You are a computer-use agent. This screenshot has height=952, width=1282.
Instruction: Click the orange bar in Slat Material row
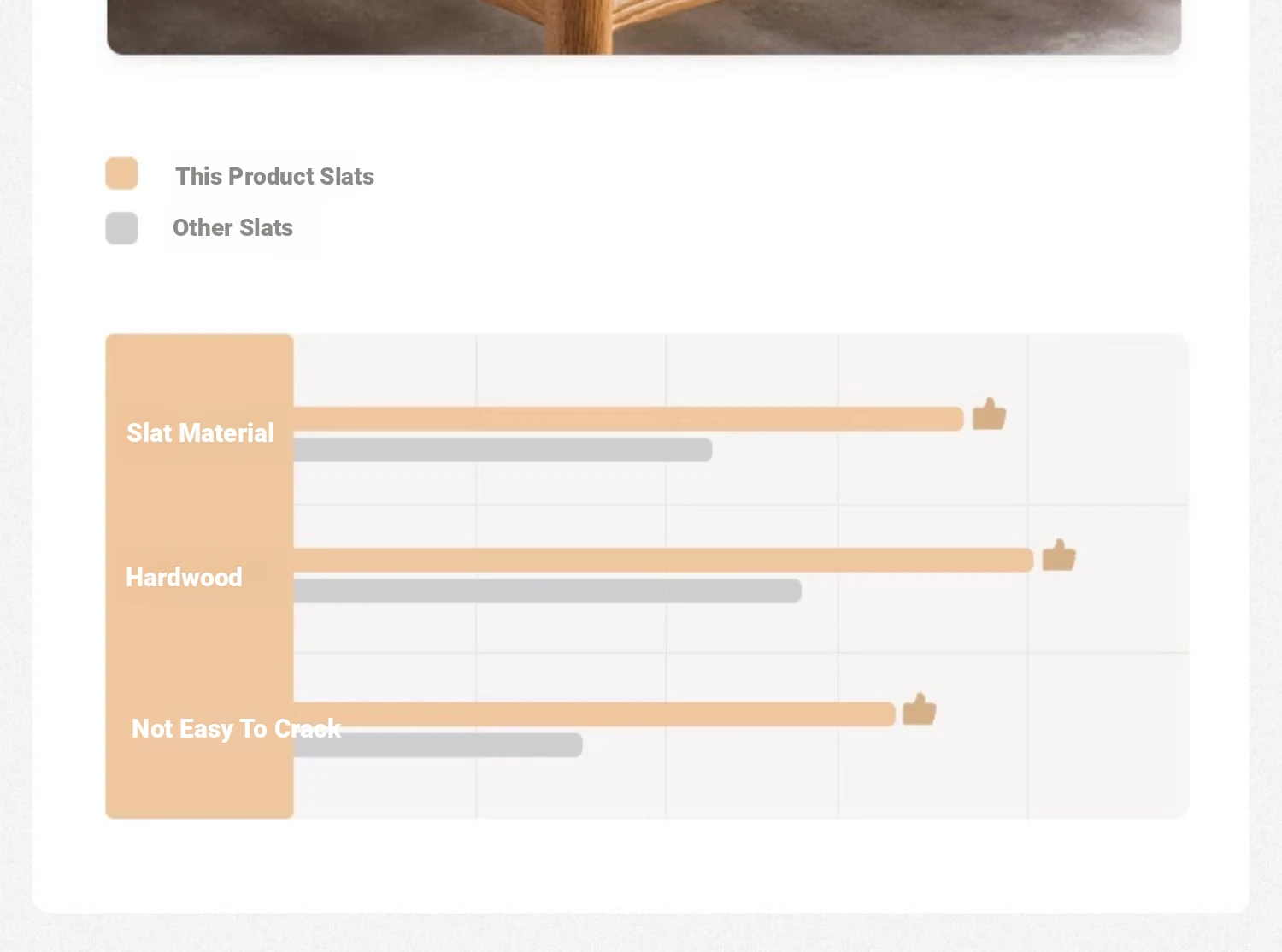pos(628,419)
